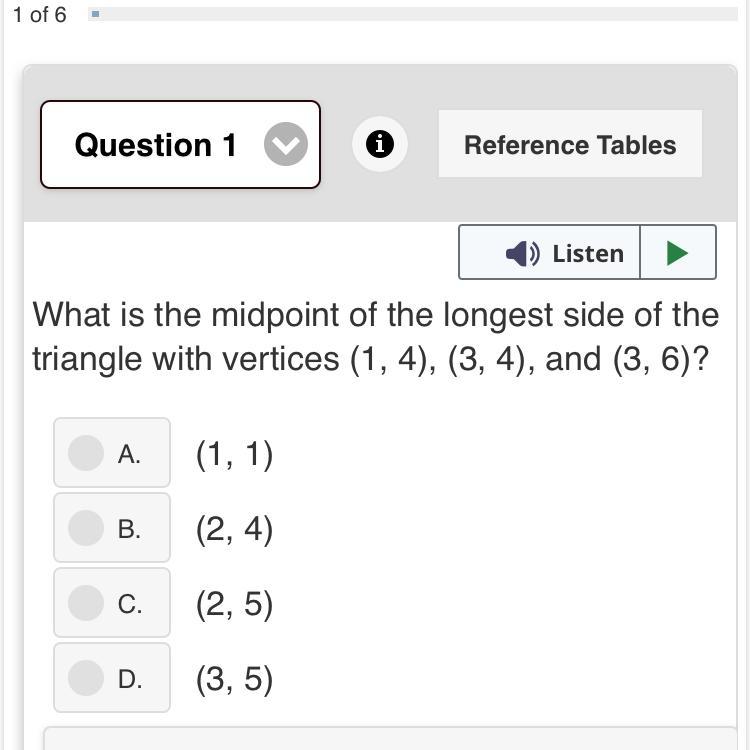
Task: Choose radio button for answer C
Action: [86, 603]
